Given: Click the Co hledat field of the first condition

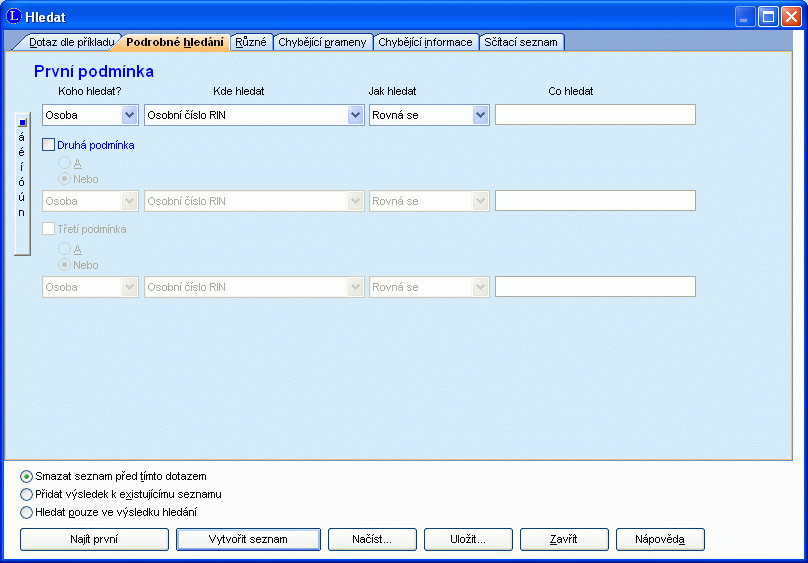Looking at the screenshot, I should (595, 115).
